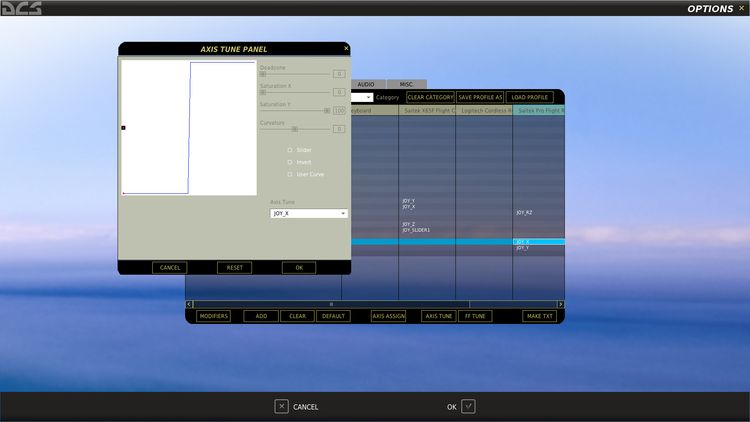Click the AXIS ASSIGN button
The width and height of the screenshot is (750, 422).
point(388,316)
